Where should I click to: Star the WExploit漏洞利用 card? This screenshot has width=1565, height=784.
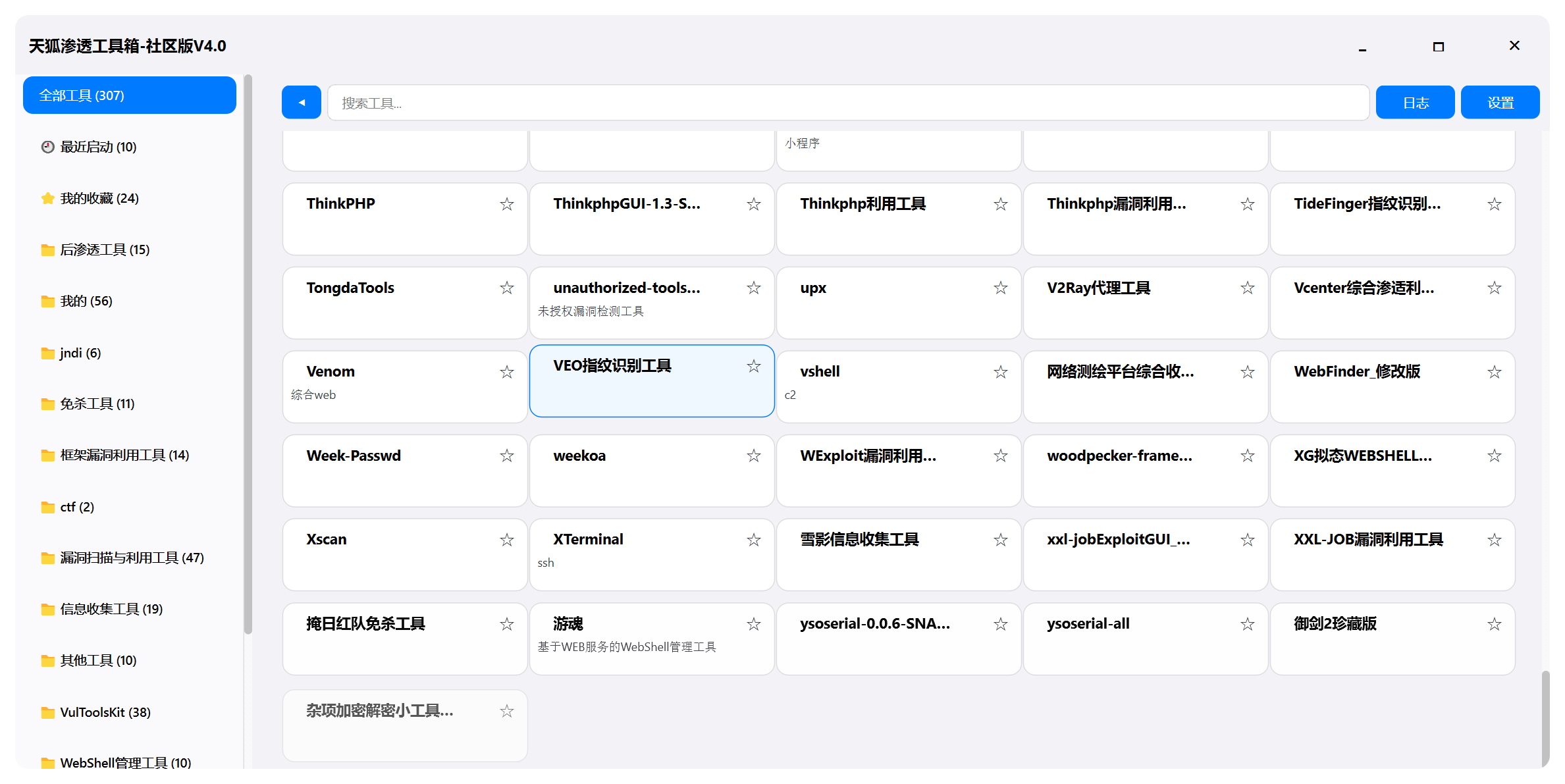[1000, 456]
